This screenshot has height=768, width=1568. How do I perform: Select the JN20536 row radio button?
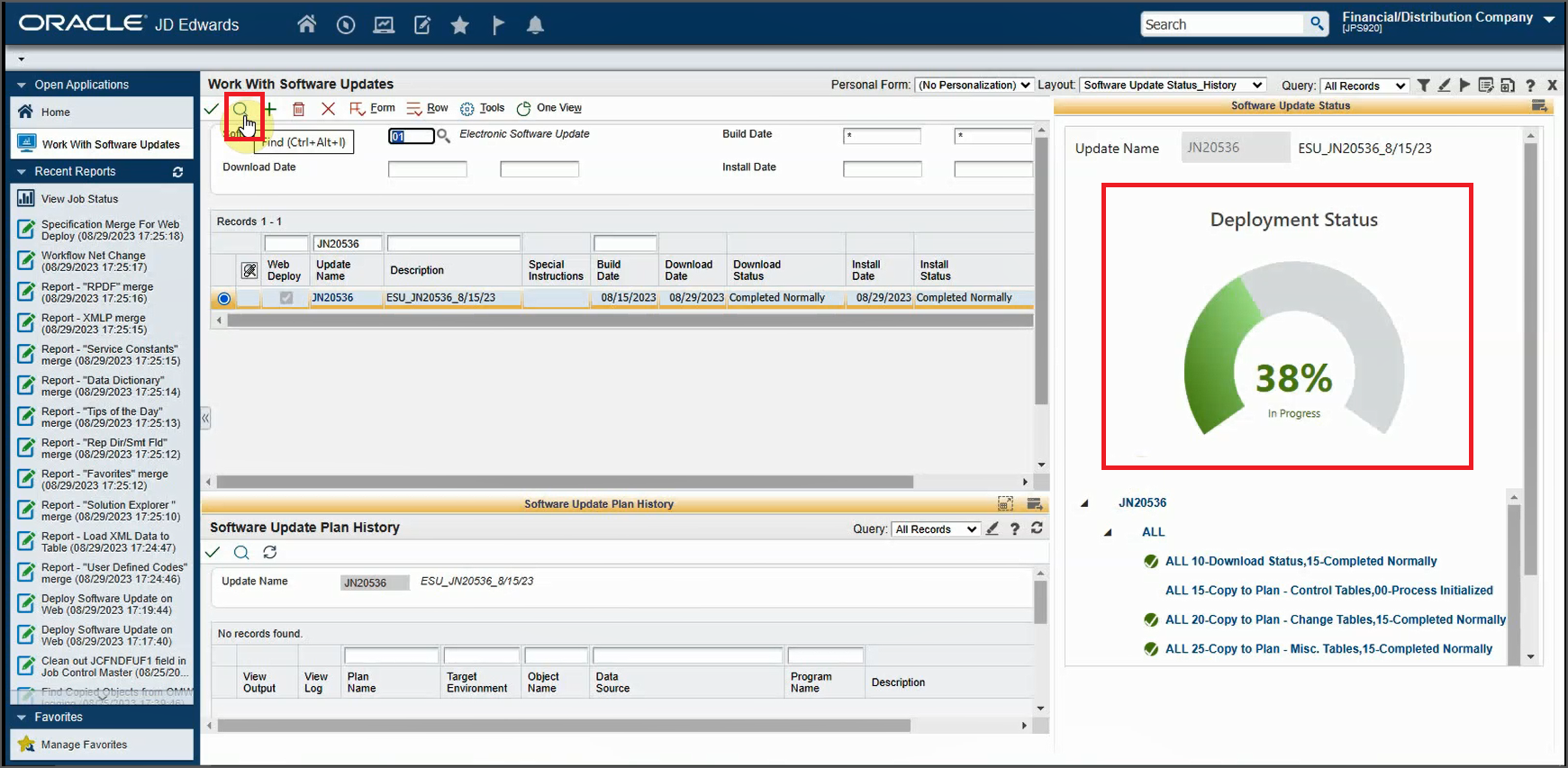pyautogui.click(x=224, y=298)
